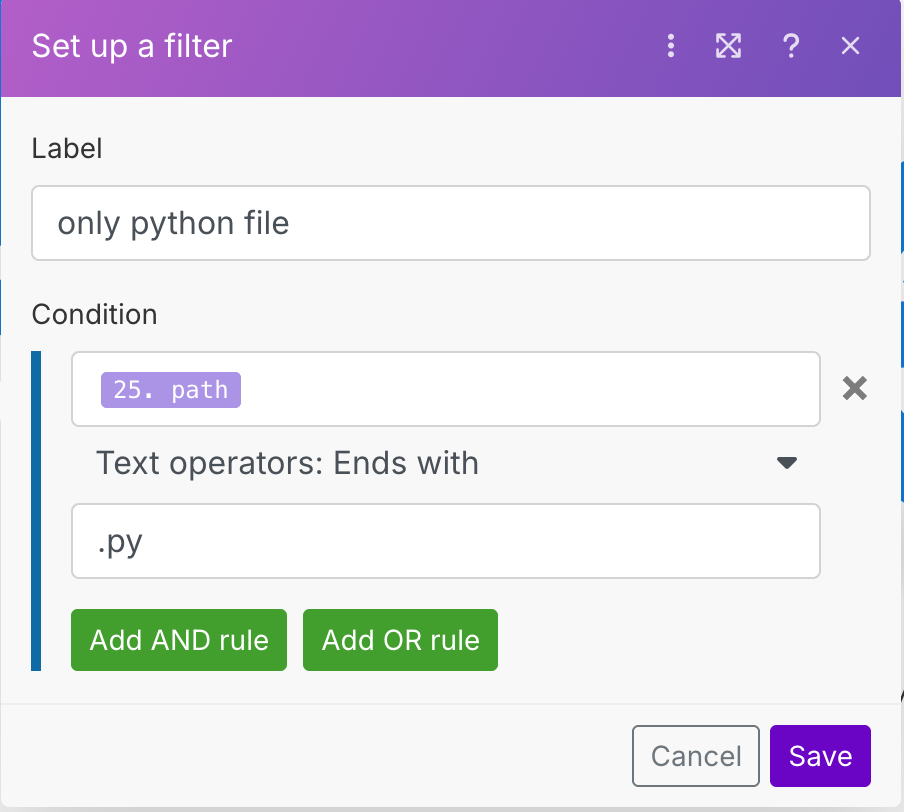The image size is (904, 812).
Task: Remove the condition with the gray X
Action: [854, 389]
